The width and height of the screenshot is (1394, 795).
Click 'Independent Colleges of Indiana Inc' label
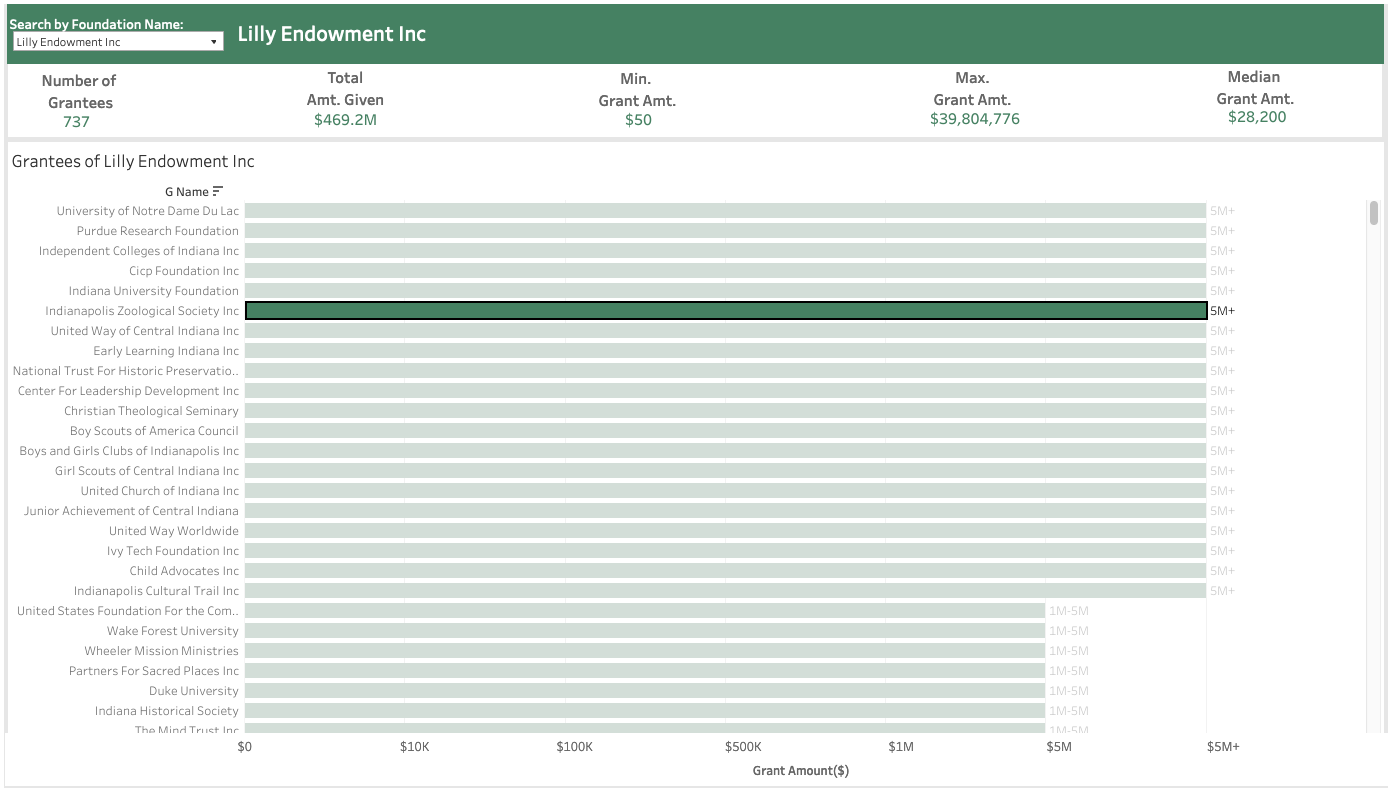(x=139, y=251)
